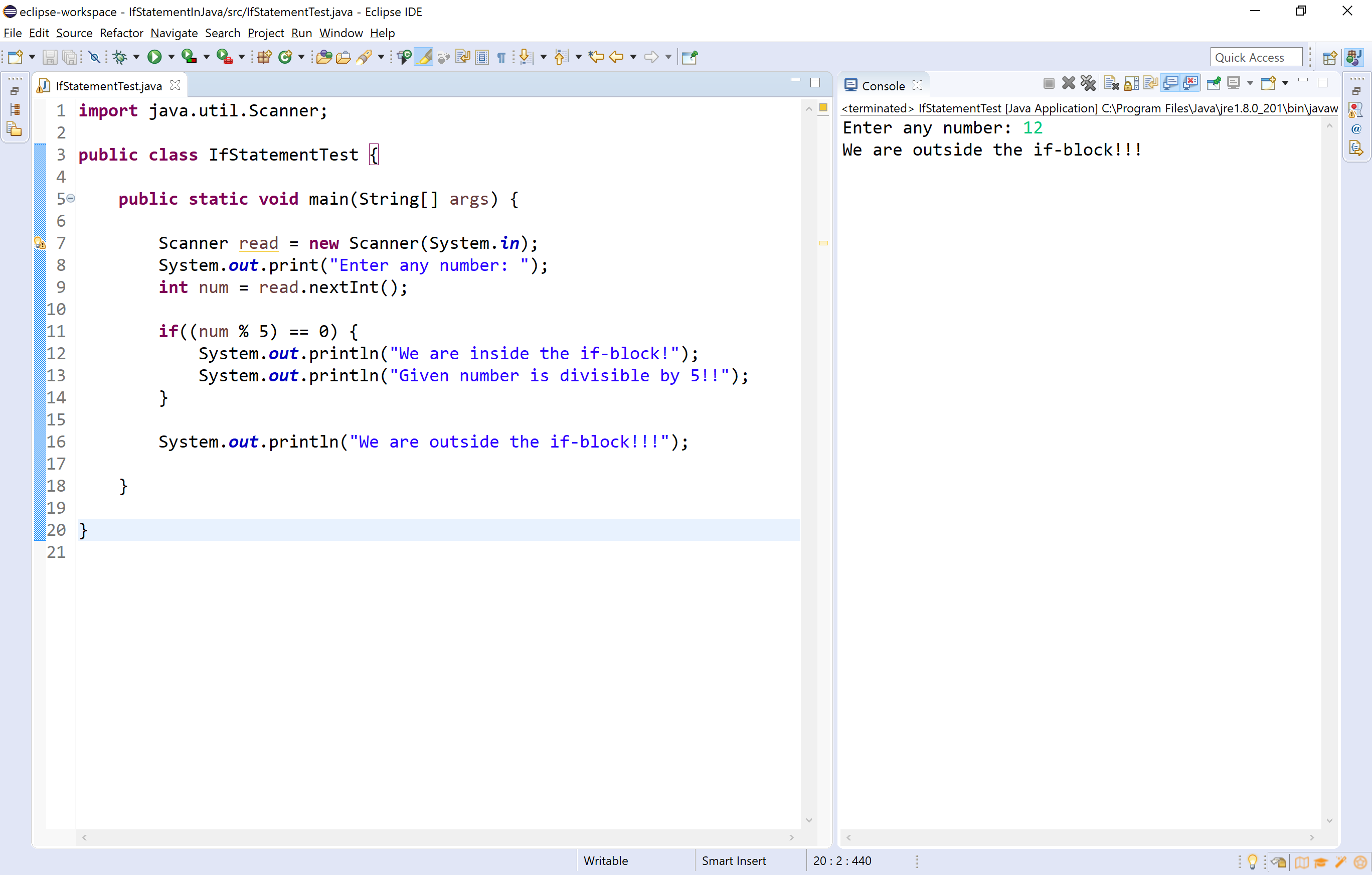This screenshot has height=875, width=1372.
Task: Select the IfStatementTest.java editor tab
Action: click(108, 85)
